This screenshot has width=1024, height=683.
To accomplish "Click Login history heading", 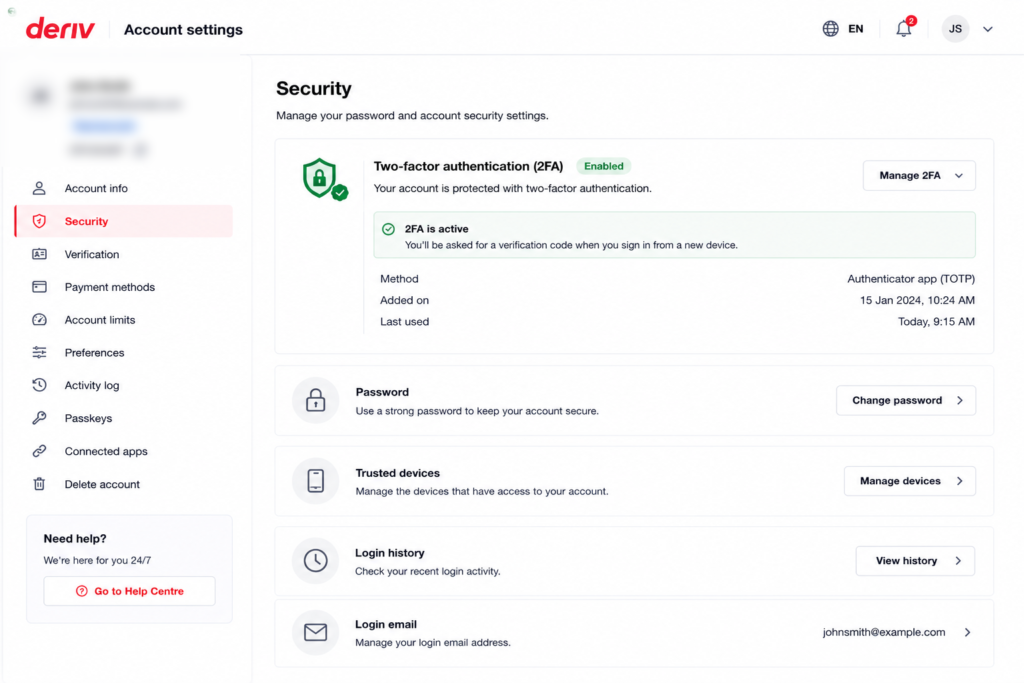I will 389,553.
